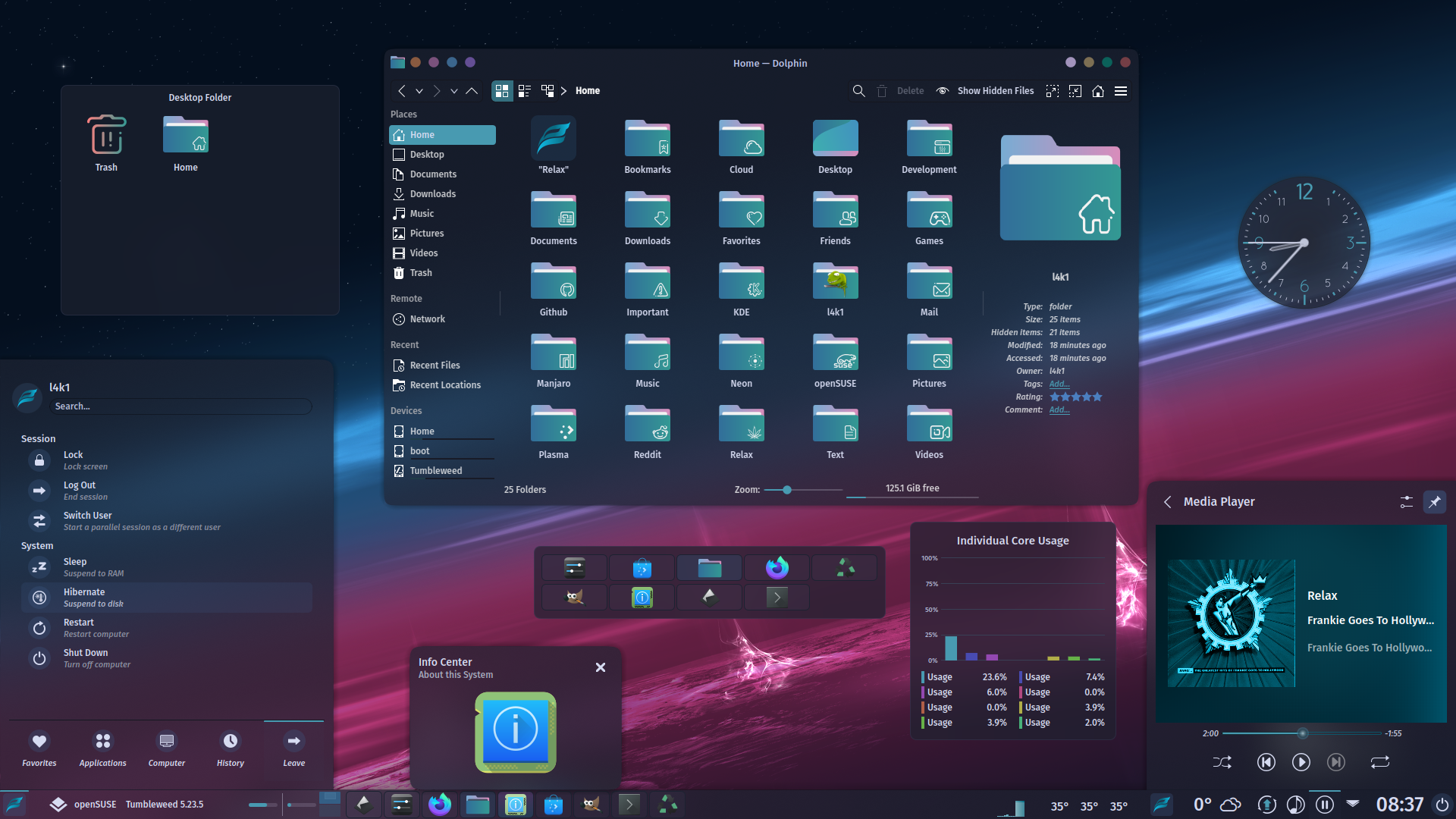This screenshot has width=1456, height=819.
Task: Expand the forward history dropdown arrow
Action: click(x=454, y=91)
